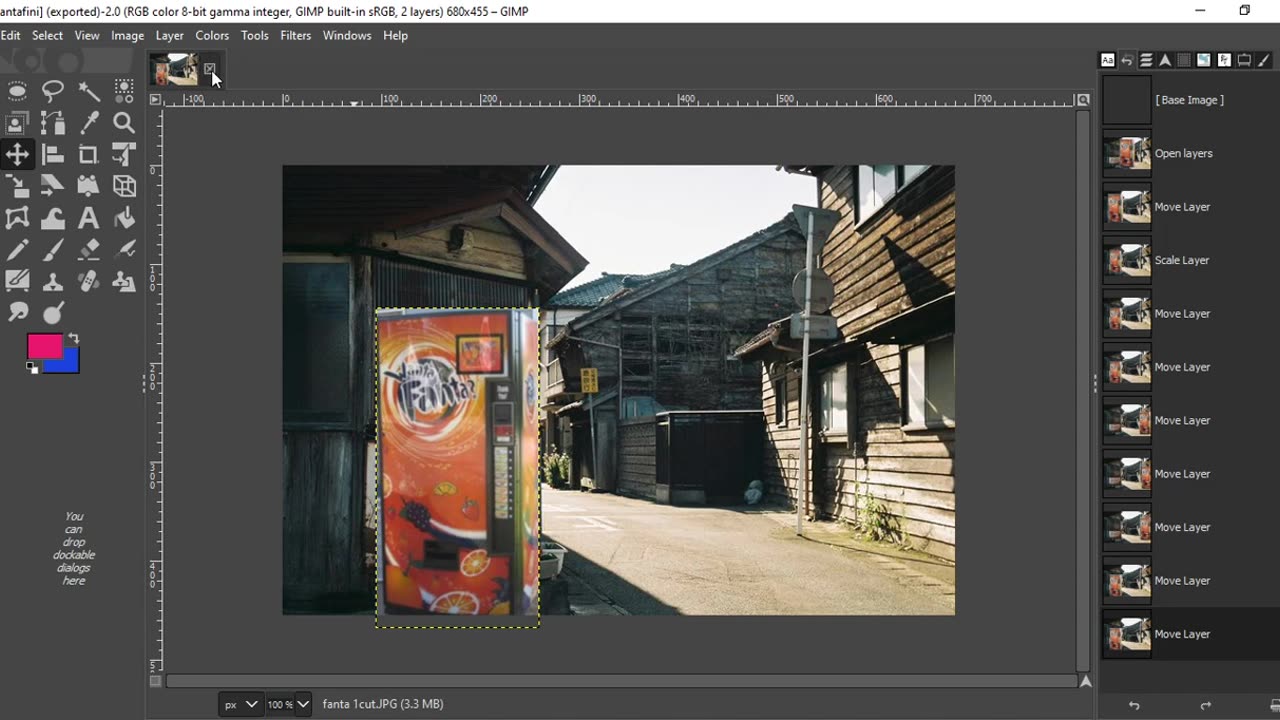The width and height of the screenshot is (1280, 720).
Task: Open the Select menu
Action: pos(47,35)
